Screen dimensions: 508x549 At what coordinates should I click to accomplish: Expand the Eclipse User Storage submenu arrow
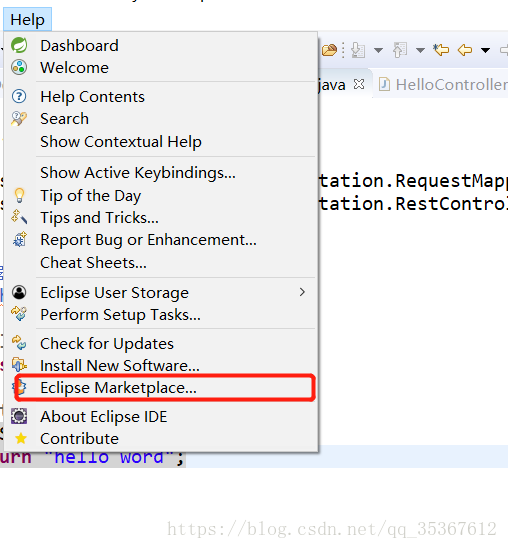[x=302, y=292]
